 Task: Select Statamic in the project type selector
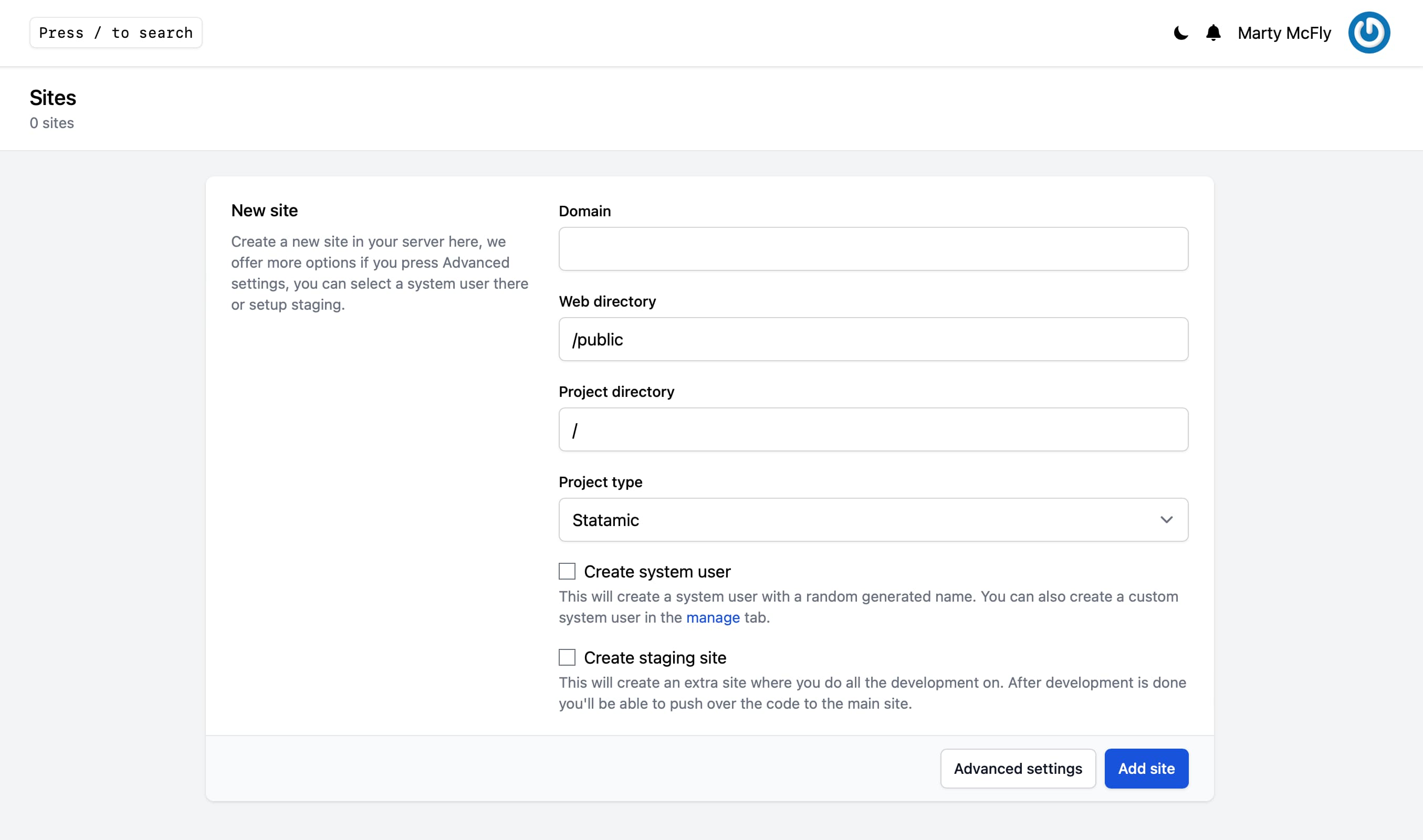click(x=605, y=520)
